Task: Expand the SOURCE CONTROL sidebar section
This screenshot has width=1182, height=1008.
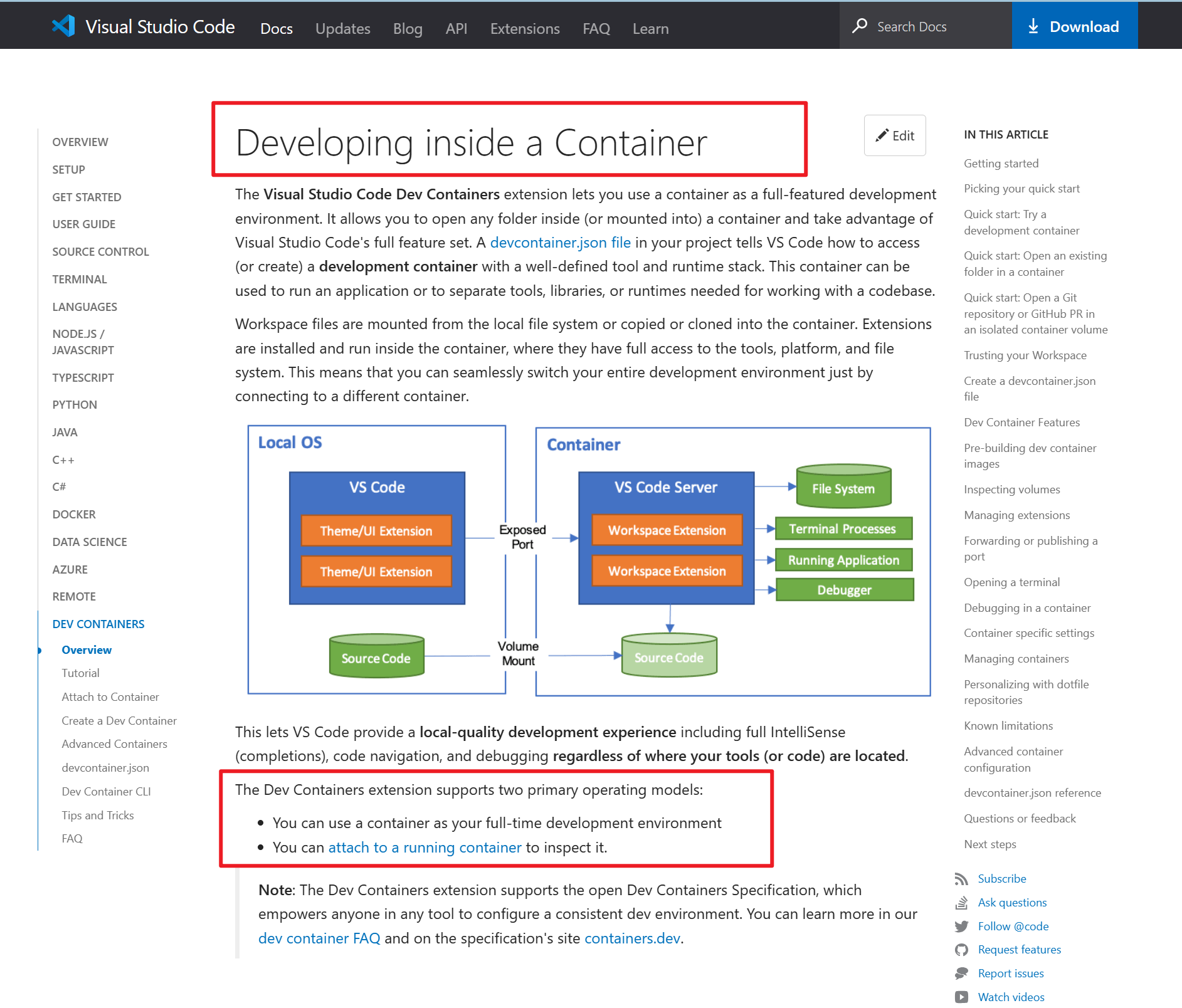Action: 100,251
